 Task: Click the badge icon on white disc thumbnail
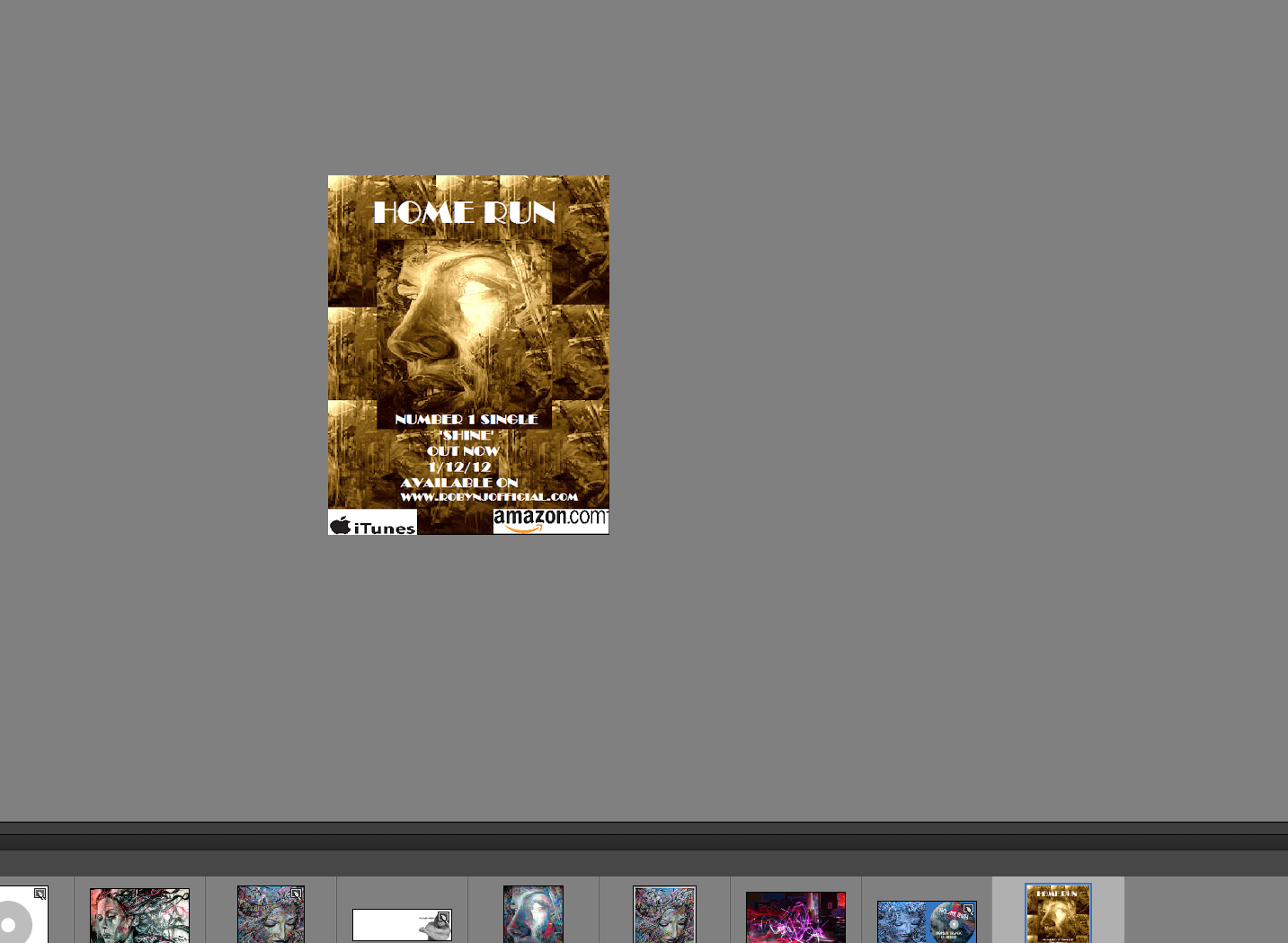[40, 894]
